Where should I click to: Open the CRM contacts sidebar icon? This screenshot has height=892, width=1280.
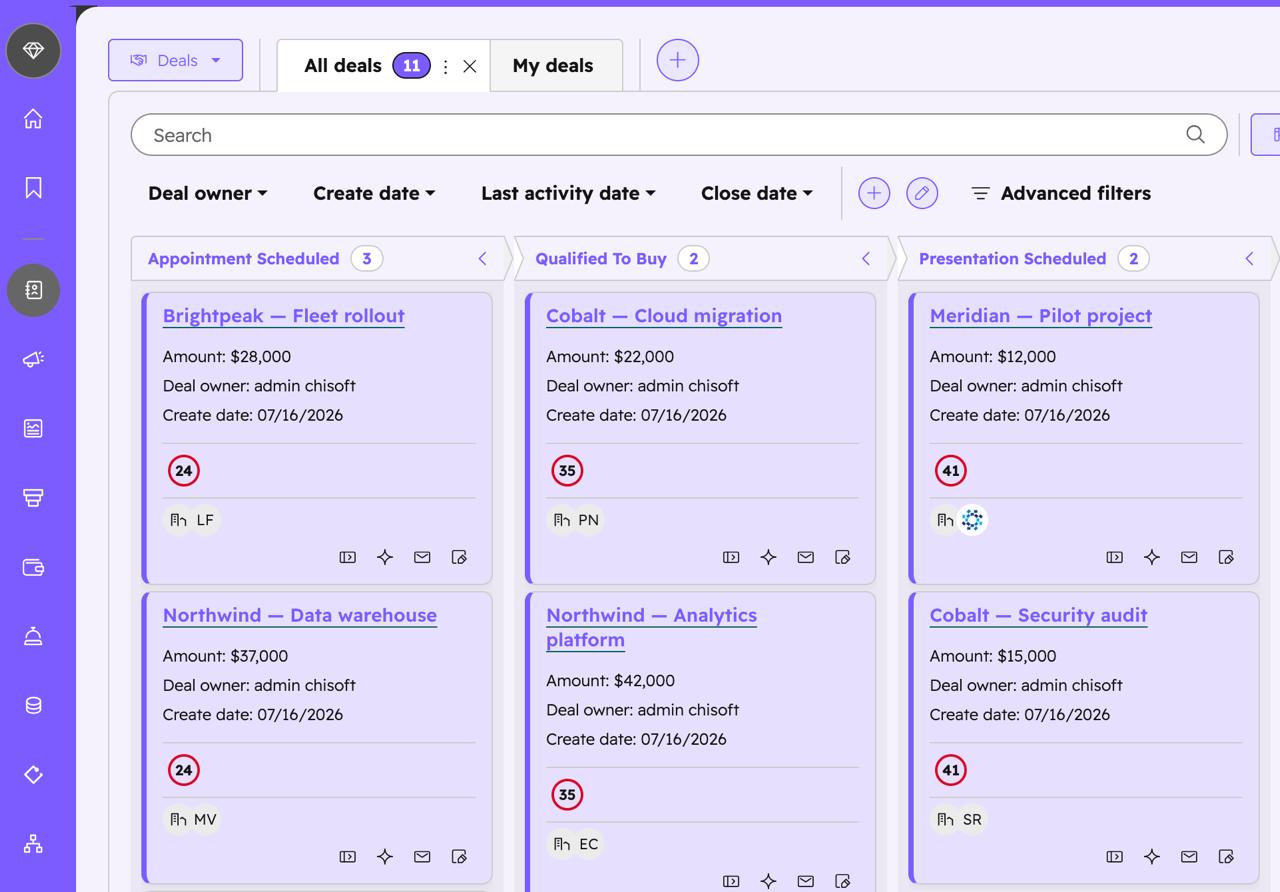[x=33, y=290]
